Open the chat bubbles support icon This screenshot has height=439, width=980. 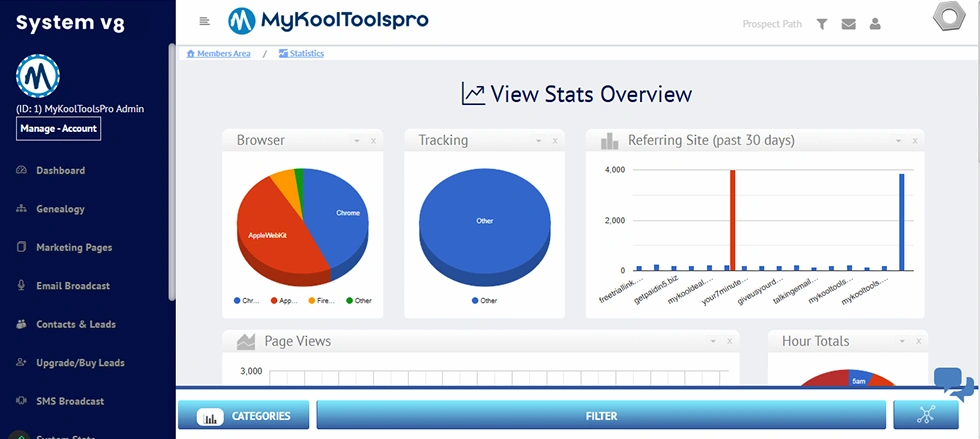(x=952, y=384)
